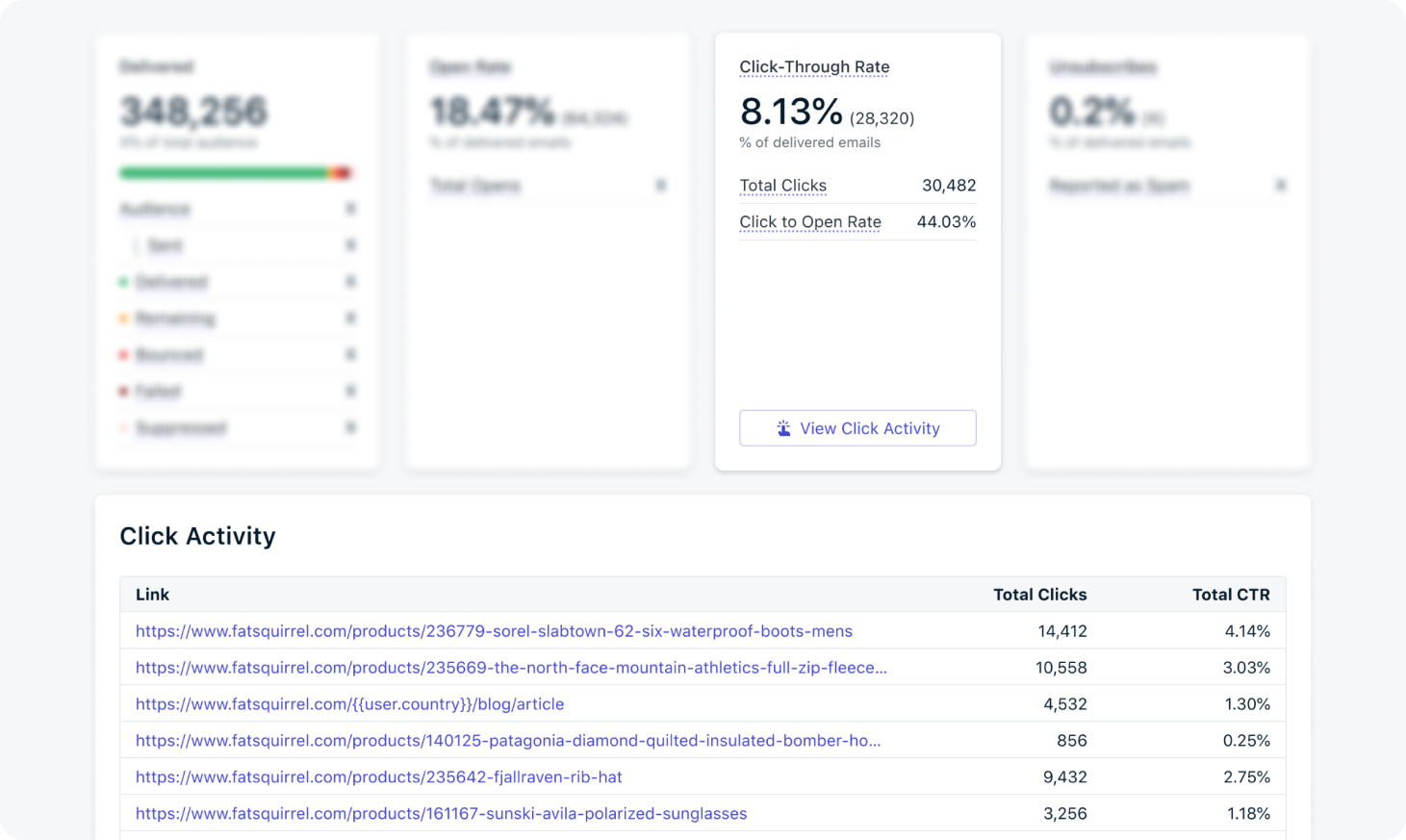1406x840 pixels.
Task: Select the 4,532 clicks cell
Action: point(1065,704)
